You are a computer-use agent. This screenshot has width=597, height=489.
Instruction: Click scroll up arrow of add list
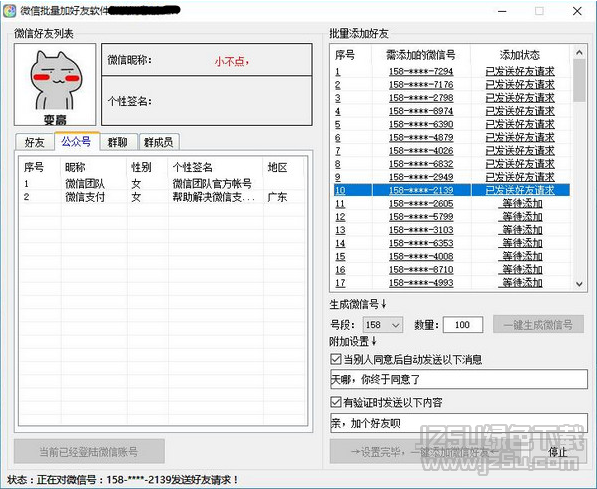coord(579,52)
